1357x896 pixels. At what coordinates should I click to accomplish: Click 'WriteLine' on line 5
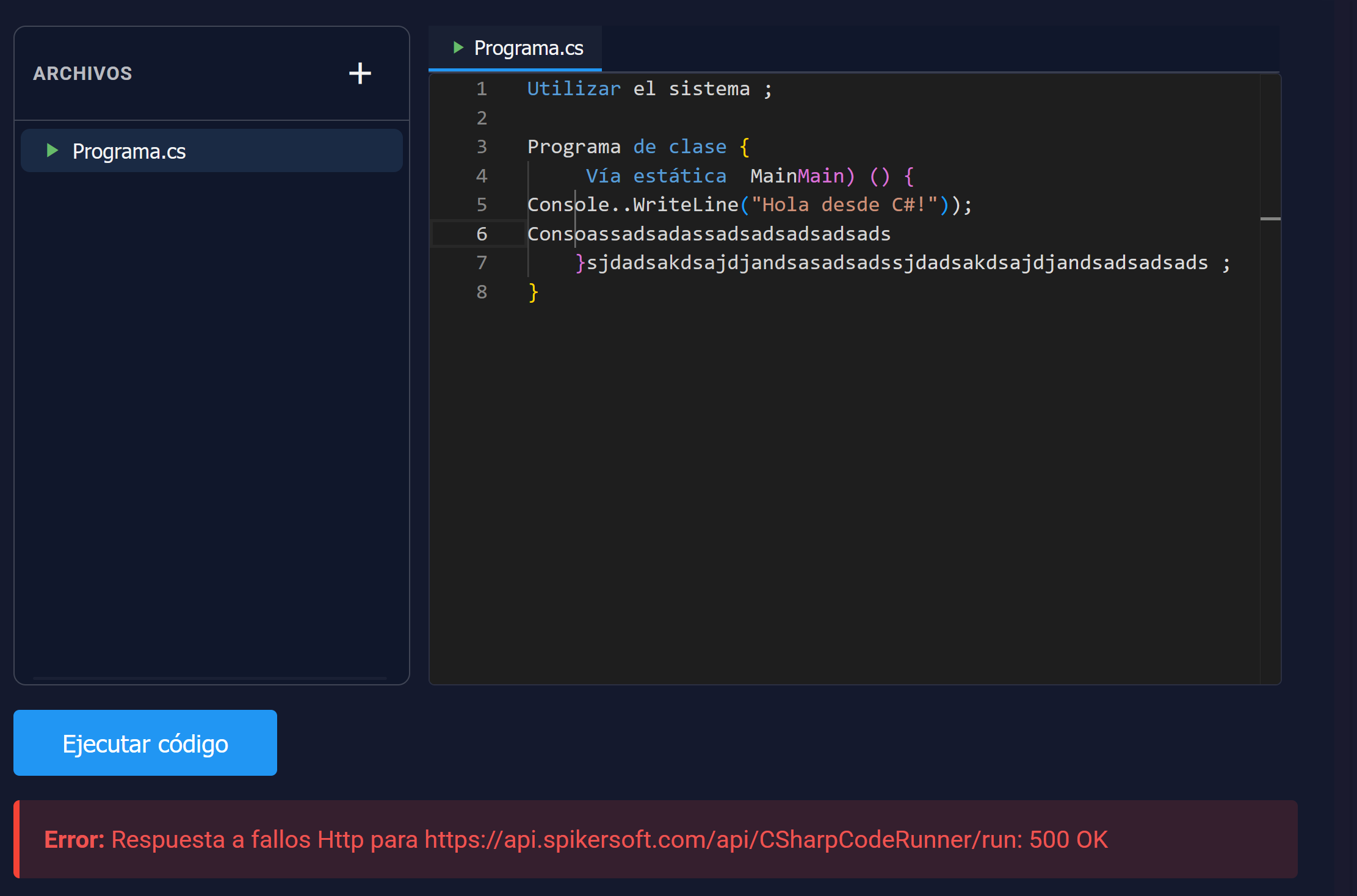coord(686,204)
